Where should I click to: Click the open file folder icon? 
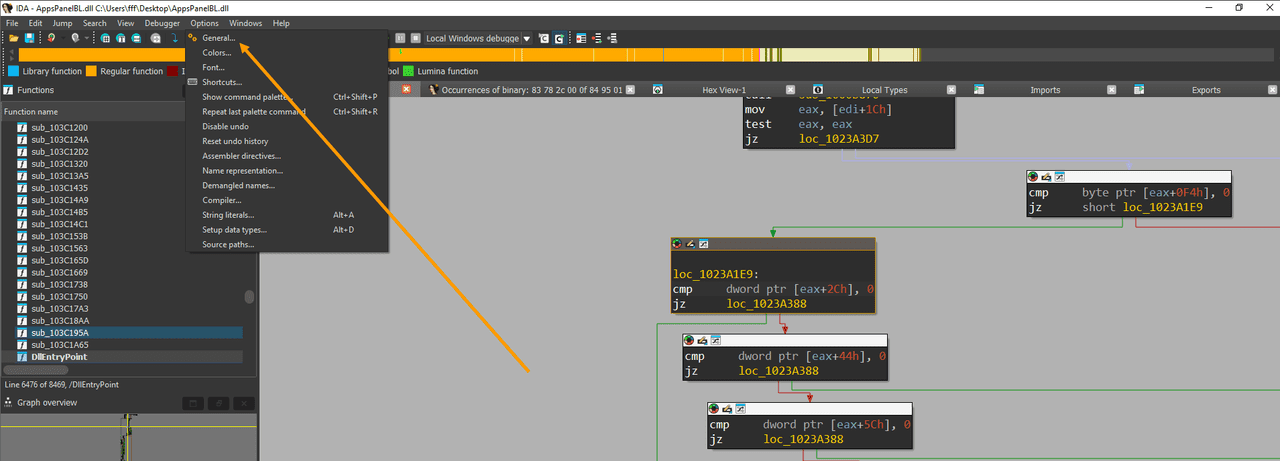[x=14, y=38]
